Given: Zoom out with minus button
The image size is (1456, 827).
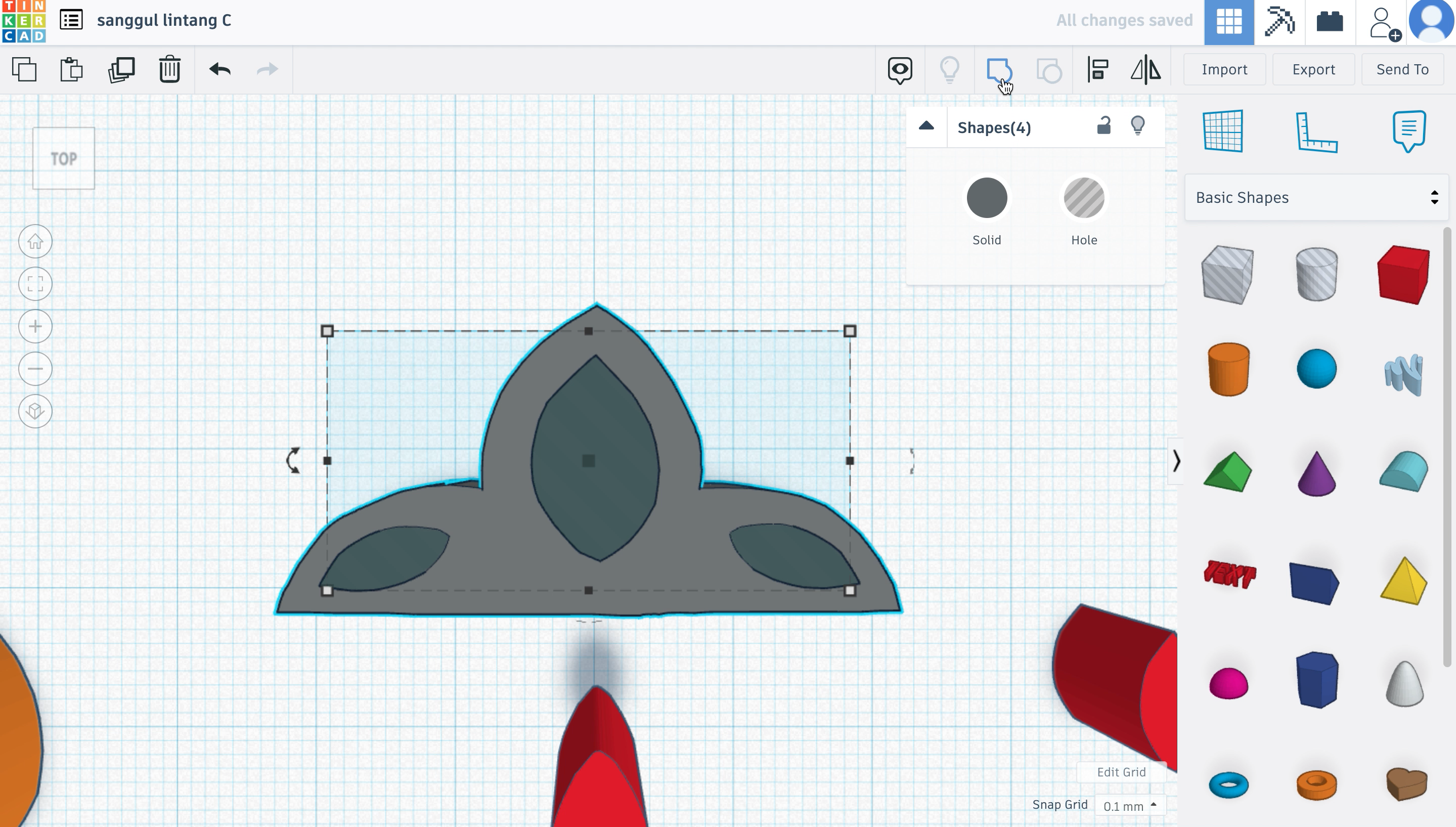Looking at the screenshot, I should coord(35,369).
